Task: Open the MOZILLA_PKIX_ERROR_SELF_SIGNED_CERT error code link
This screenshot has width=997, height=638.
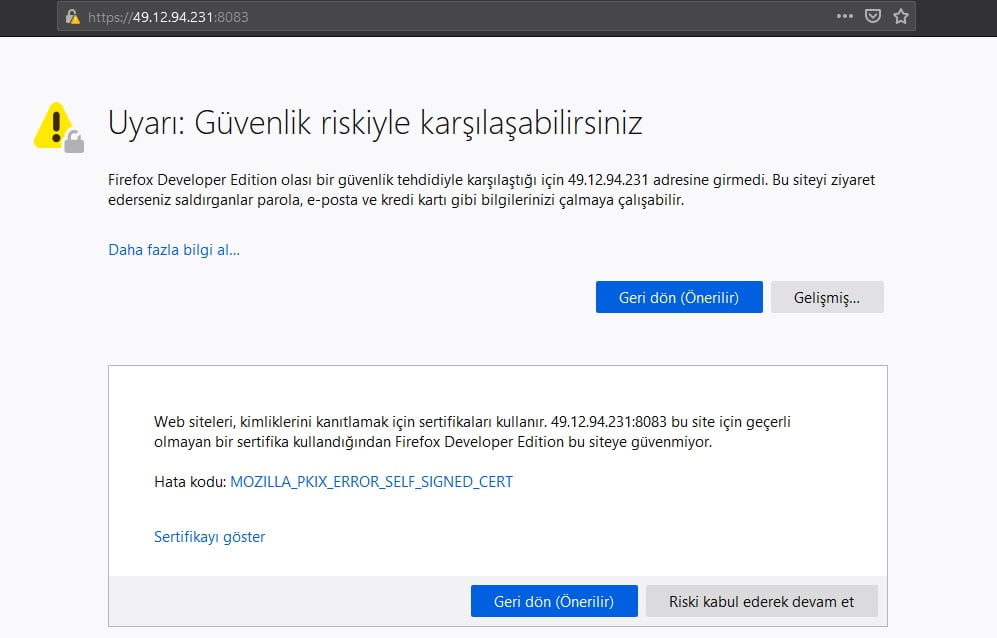Action: [371, 482]
